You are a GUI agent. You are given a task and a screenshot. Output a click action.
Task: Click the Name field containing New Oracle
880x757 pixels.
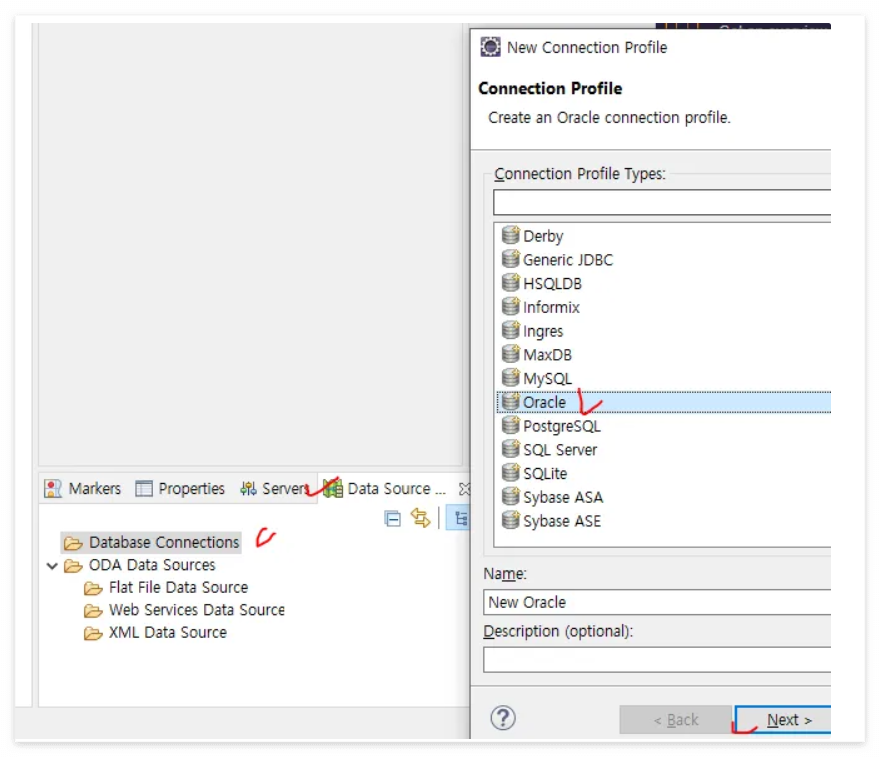(x=657, y=602)
